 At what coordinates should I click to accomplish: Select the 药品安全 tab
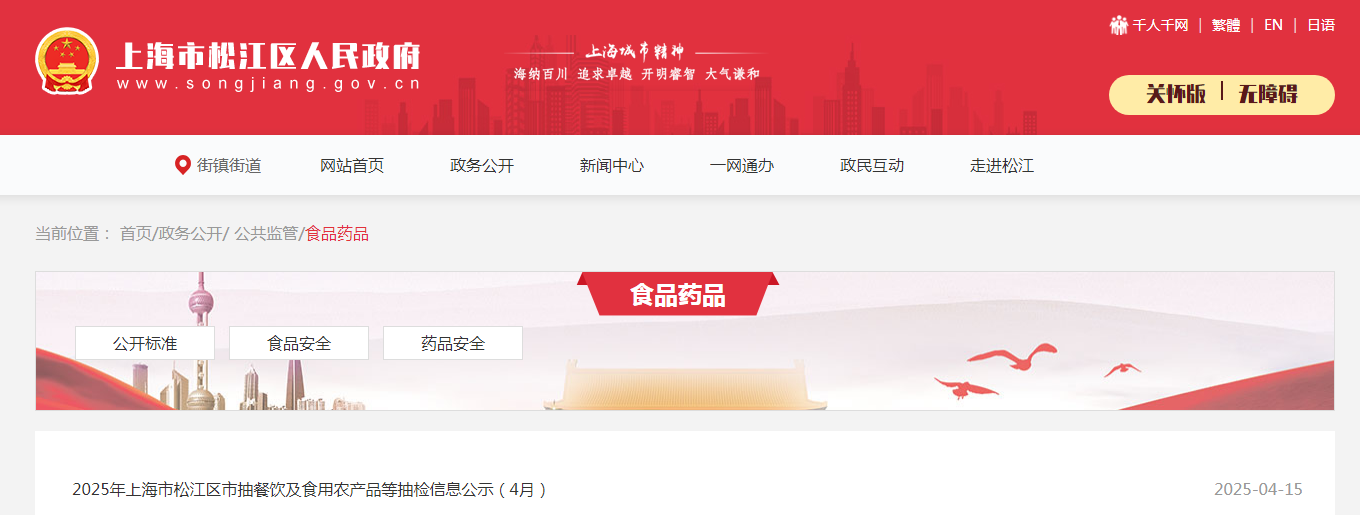[x=453, y=343]
